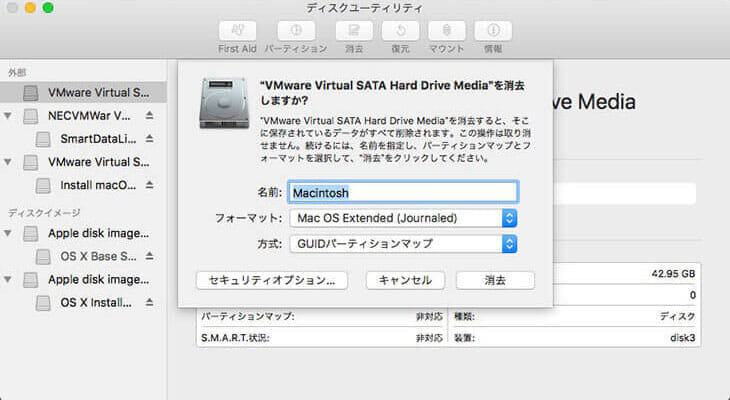Eject the OS X Install... volume

149,302
